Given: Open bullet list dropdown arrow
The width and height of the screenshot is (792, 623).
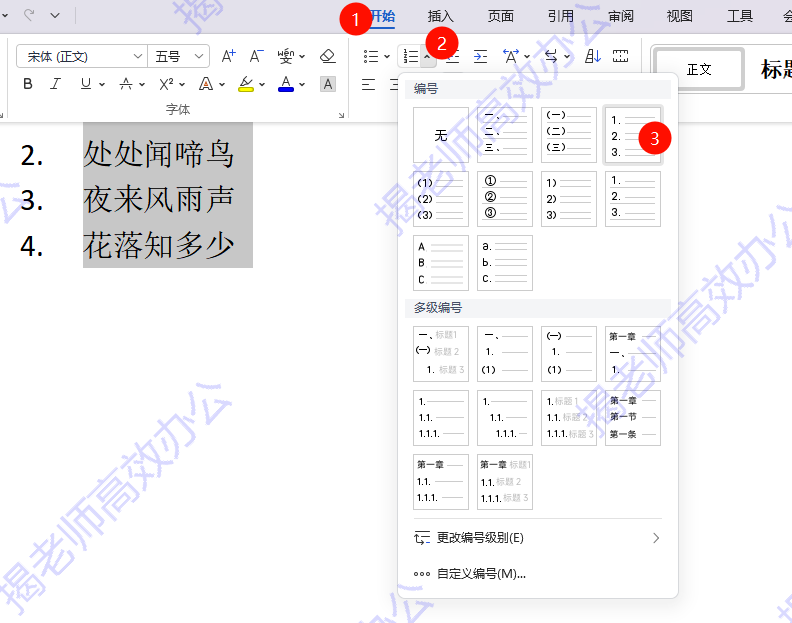Looking at the screenshot, I should click(387, 57).
